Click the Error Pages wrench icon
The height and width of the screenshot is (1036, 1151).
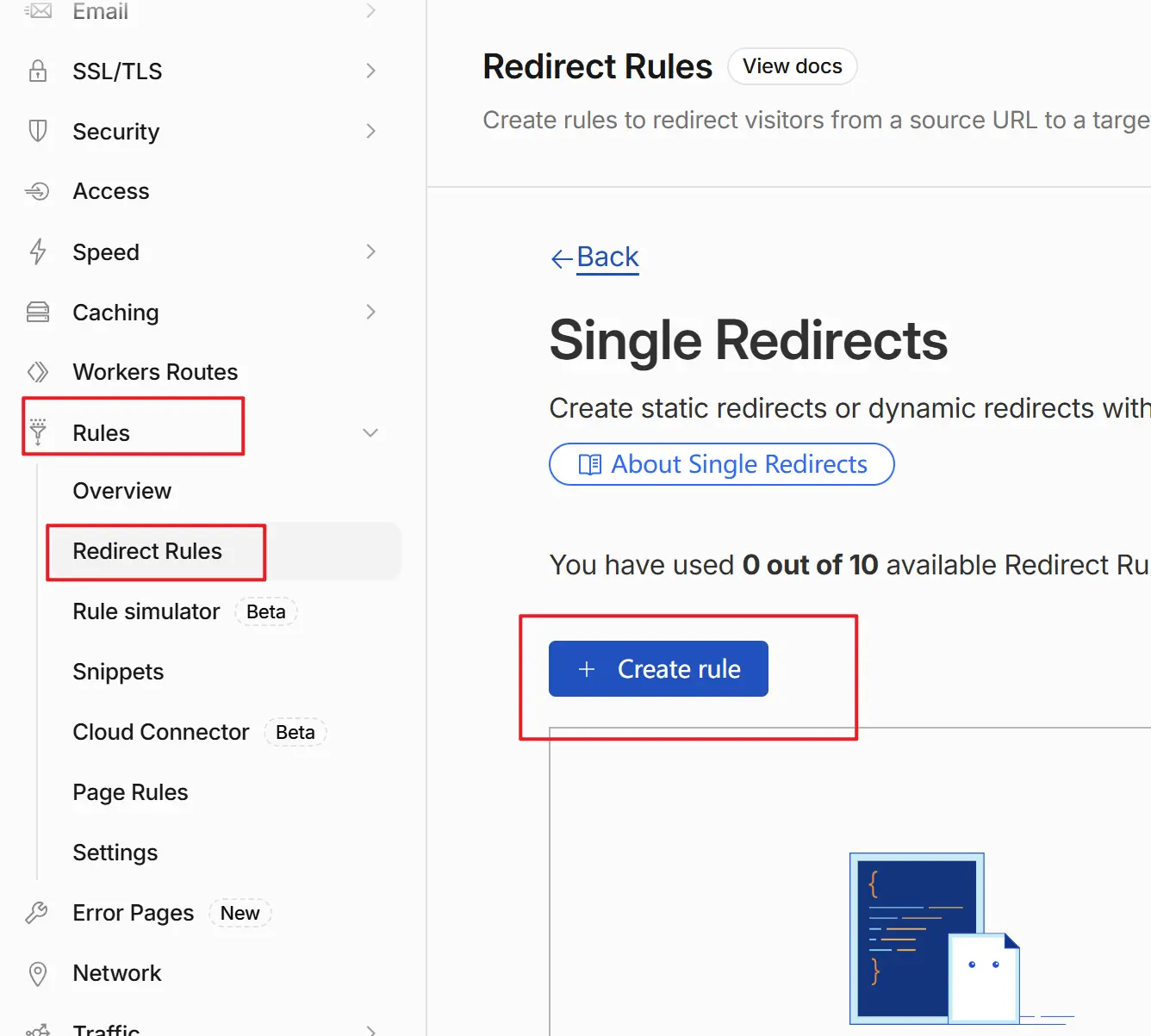point(37,913)
